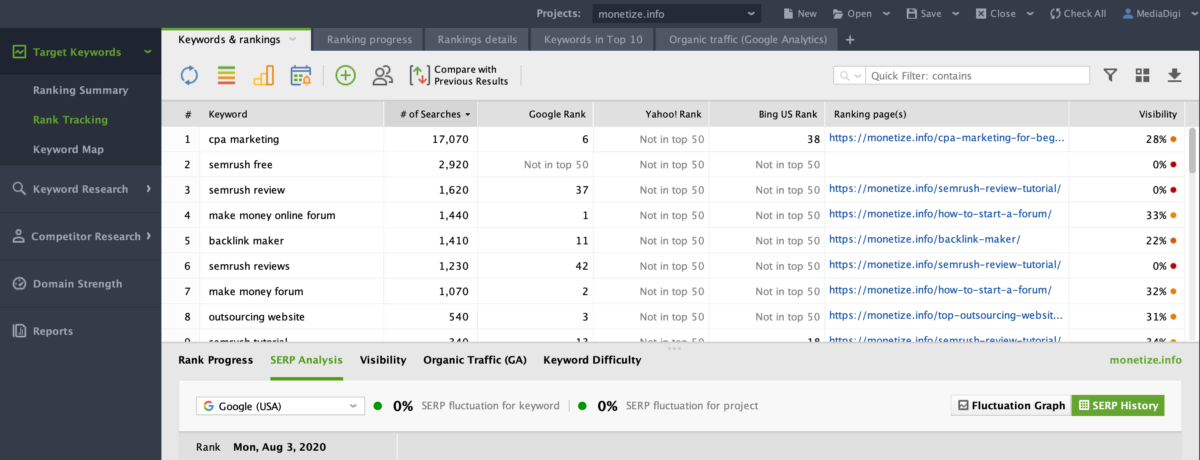Open the Google (USA) search engine dropdown
1200x460 pixels.
point(281,406)
